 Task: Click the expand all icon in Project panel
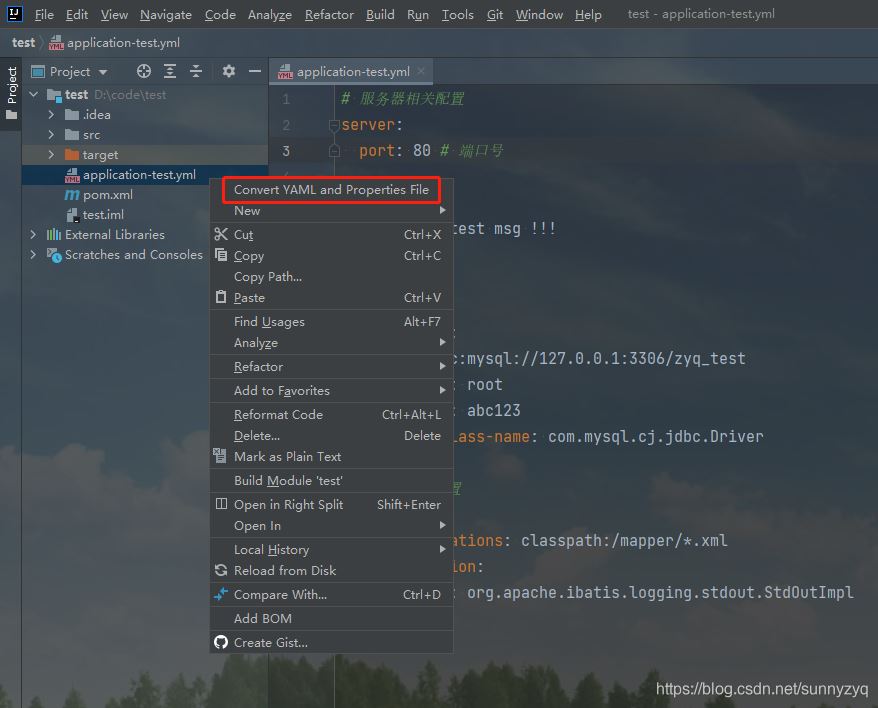click(x=170, y=71)
